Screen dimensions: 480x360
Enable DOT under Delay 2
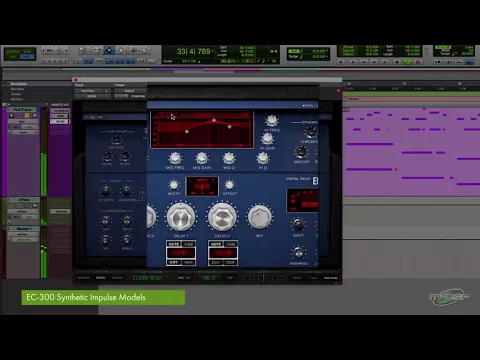[216, 263]
